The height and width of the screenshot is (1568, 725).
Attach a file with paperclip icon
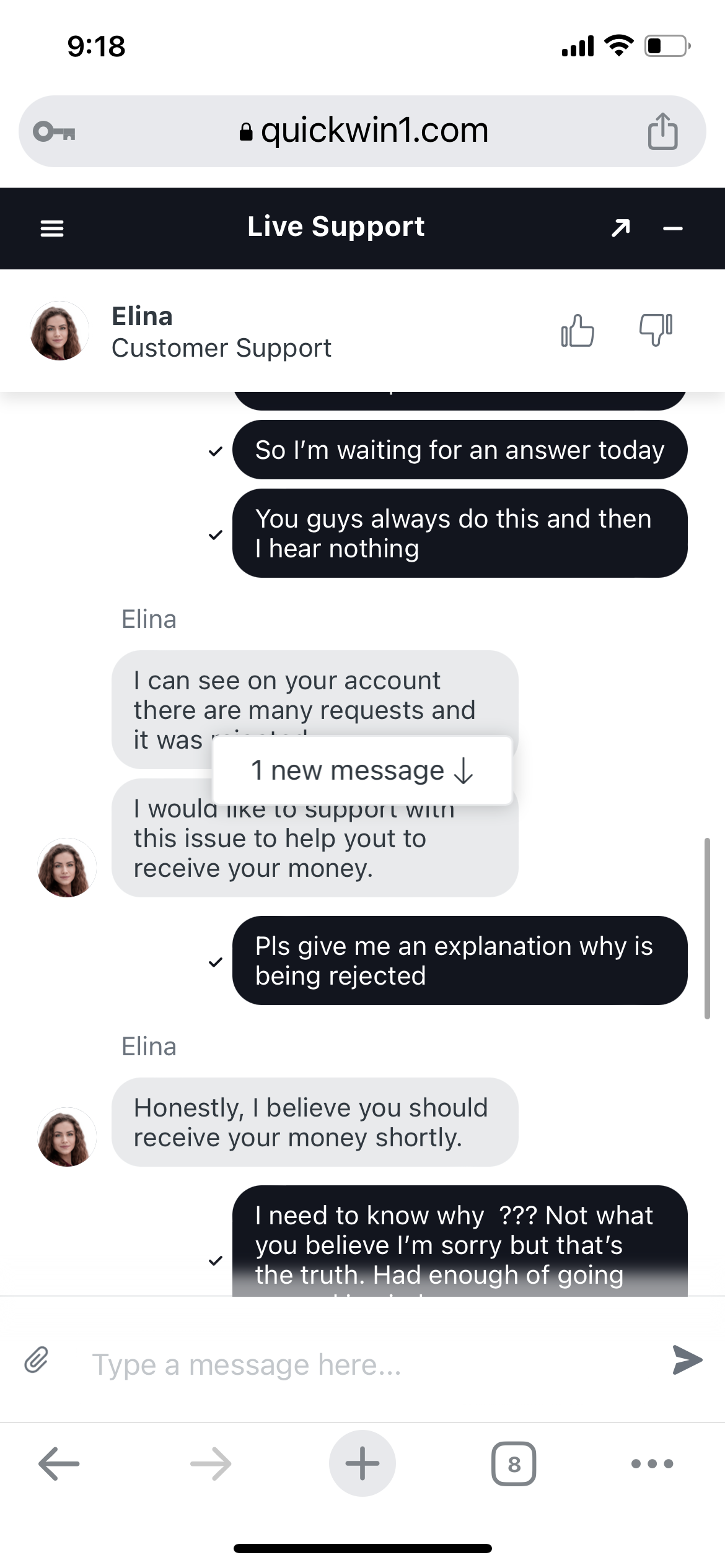(37, 1361)
